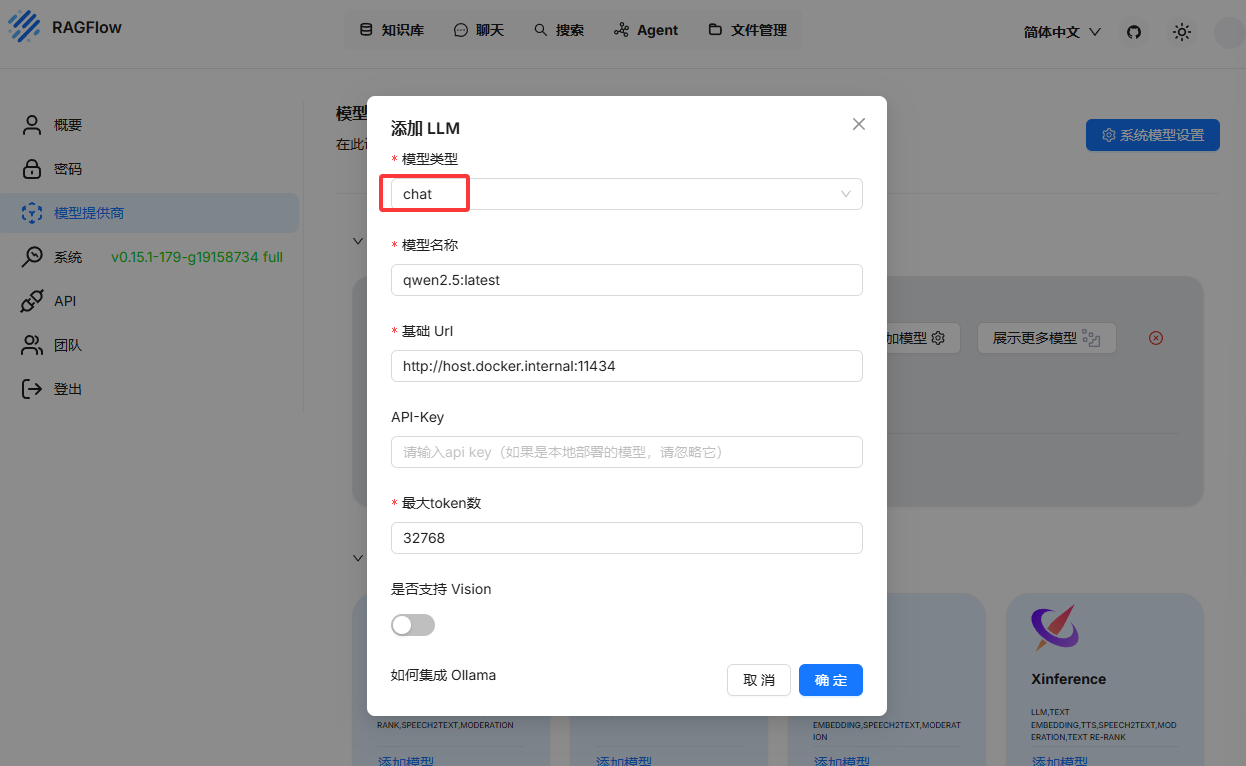Switch to the Agent tab
The width and height of the screenshot is (1246, 766).
646,30
